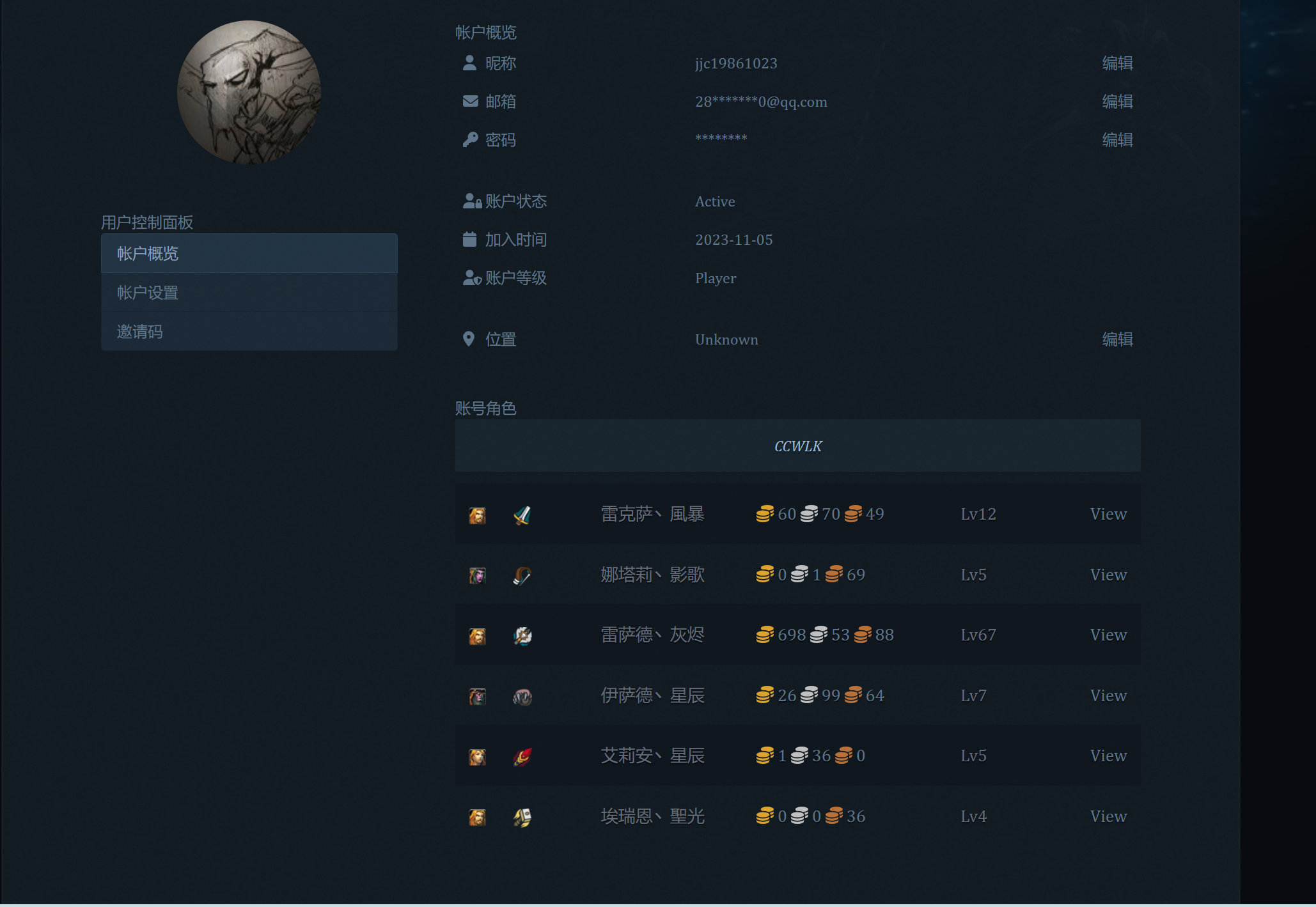1316x907 pixels.
Task: Select the night elf portrait of 娜塔莉、影歌
Action: click(x=477, y=575)
